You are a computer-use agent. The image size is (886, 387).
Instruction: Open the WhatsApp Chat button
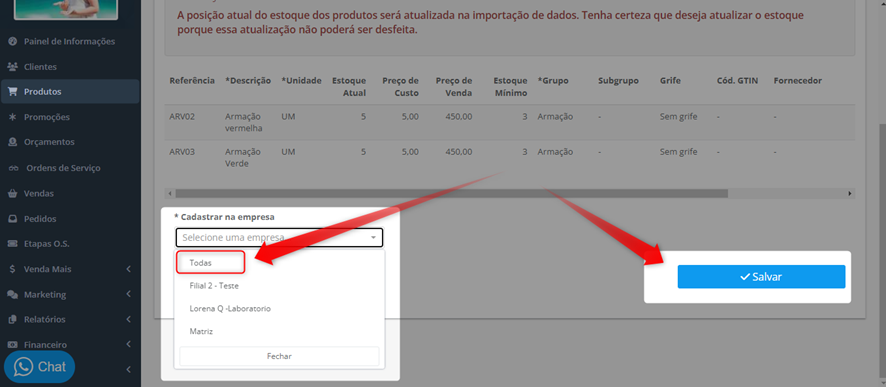40,367
